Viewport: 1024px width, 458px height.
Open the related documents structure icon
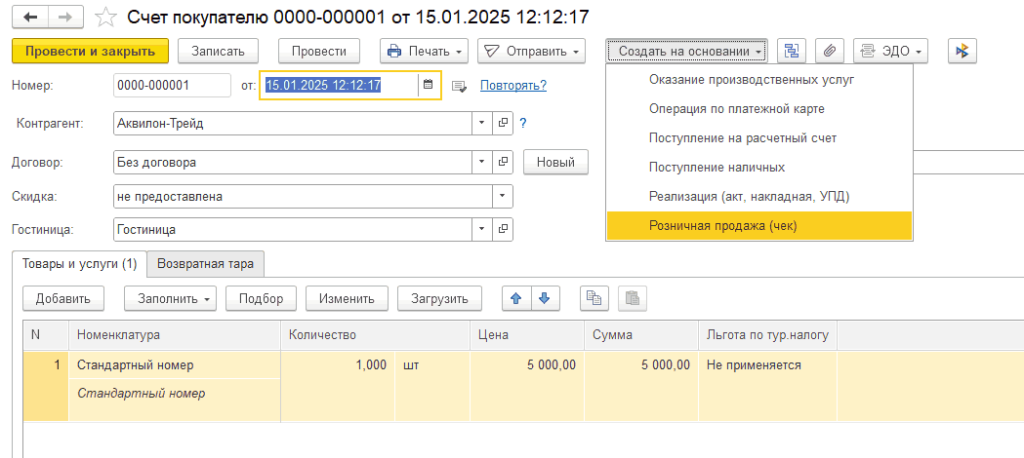tap(793, 51)
